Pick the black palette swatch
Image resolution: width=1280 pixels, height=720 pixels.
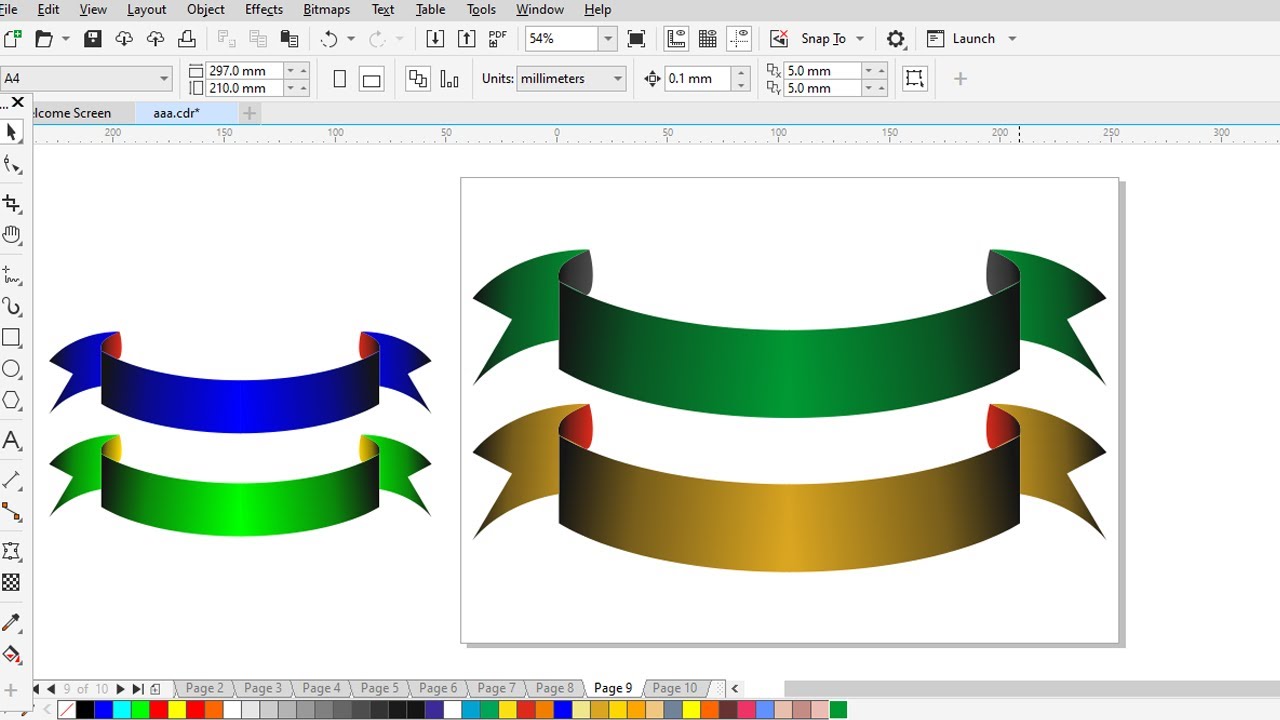84,710
